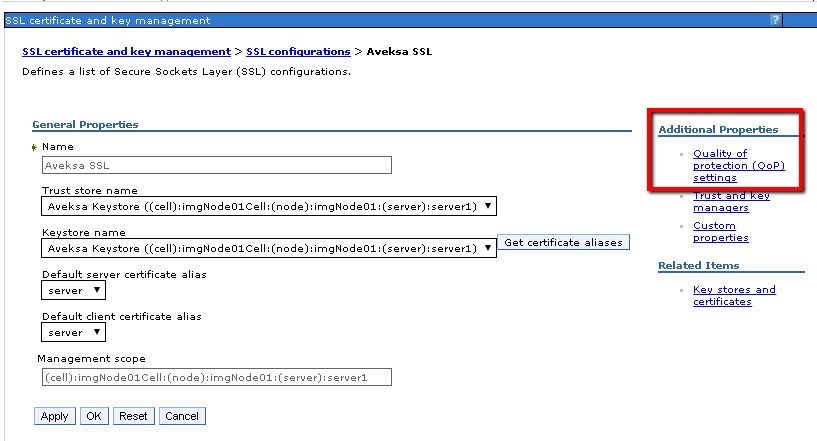The width and height of the screenshot is (817, 441).
Task: Go to the Custom properties link
Action: [721, 232]
